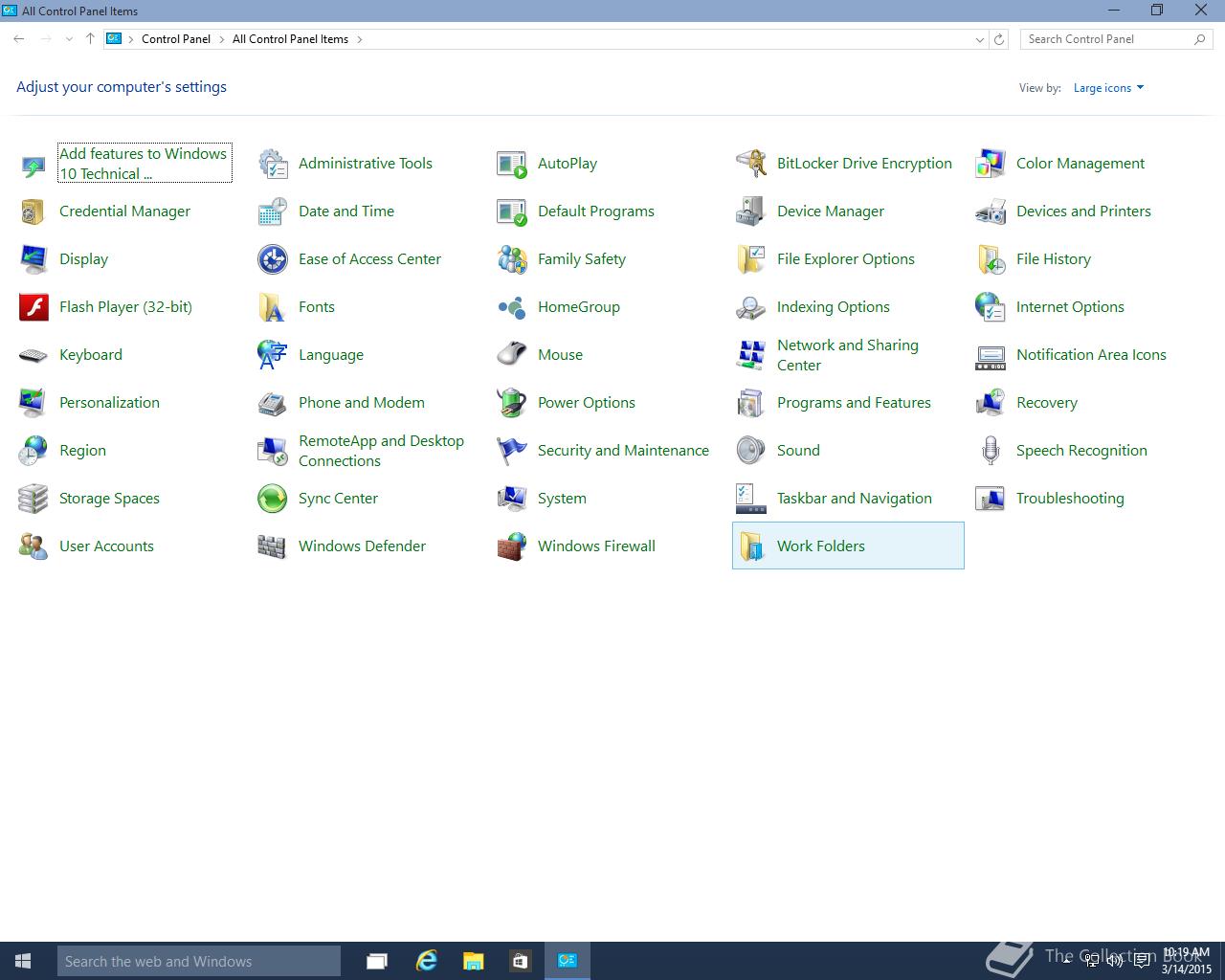Open RemoteApp and Desktop Connections link
The image size is (1225, 980).
pyautogui.click(x=381, y=451)
